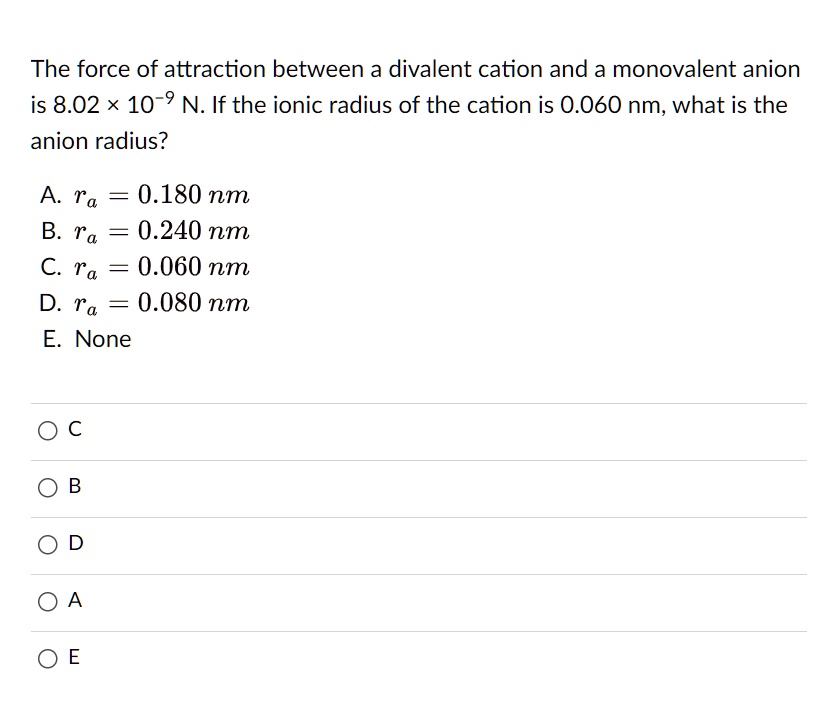Click the label C next to its radio button
Image resolution: width=836 pixels, height=719 pixels.
coord(73,429)
